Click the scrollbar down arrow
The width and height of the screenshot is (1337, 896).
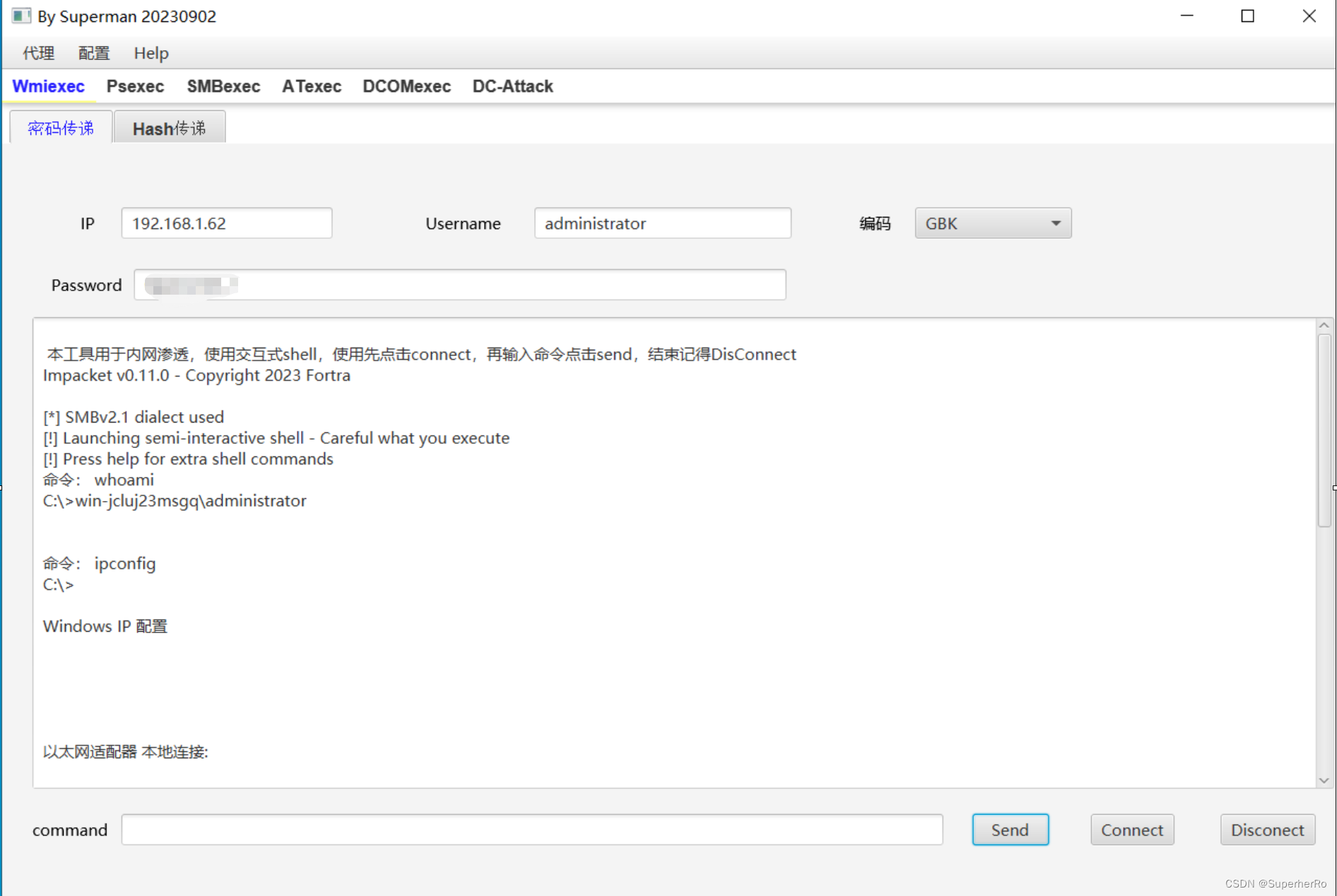point(1324,780)
